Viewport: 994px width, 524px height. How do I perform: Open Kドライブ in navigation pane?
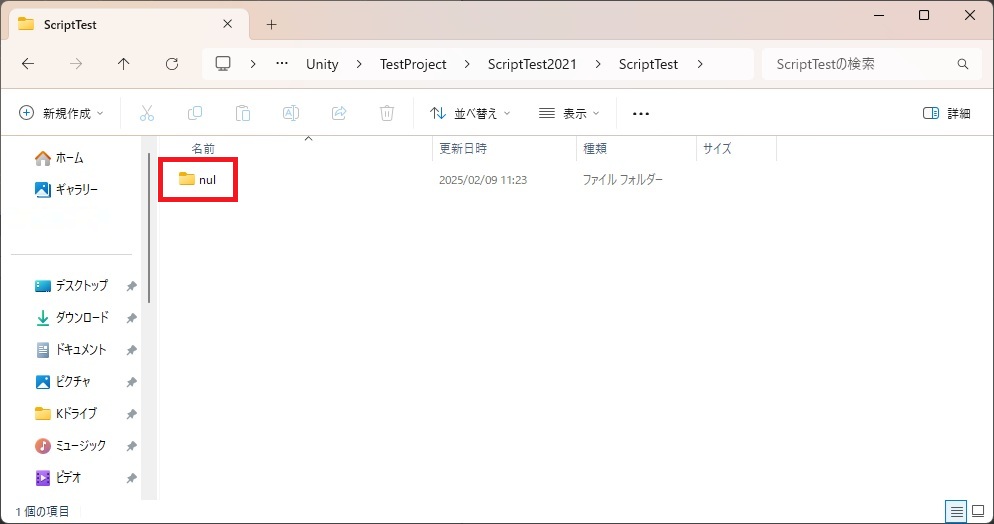tap(66, 414)
